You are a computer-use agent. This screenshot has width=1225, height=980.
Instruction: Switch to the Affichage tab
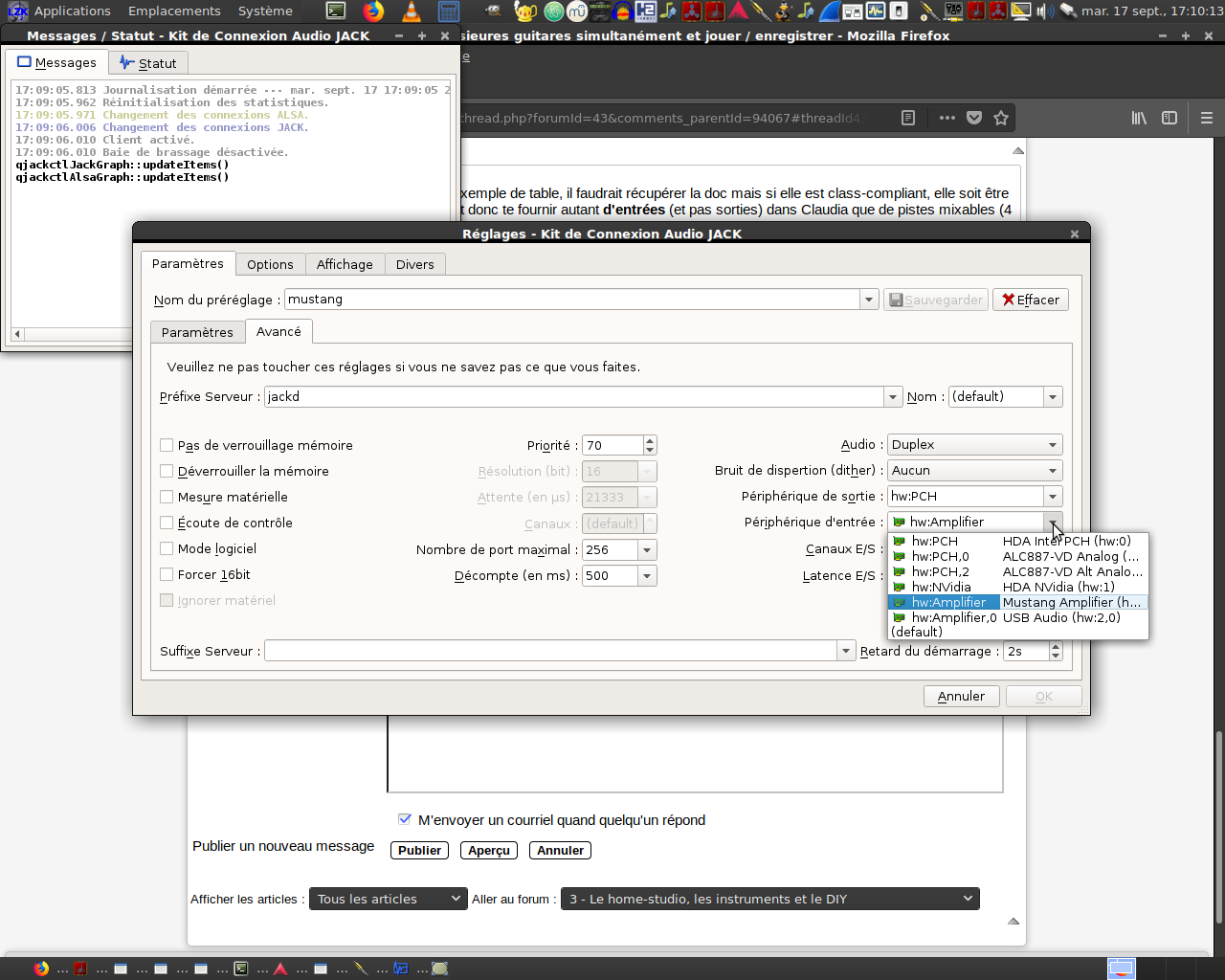coord(345,264)
